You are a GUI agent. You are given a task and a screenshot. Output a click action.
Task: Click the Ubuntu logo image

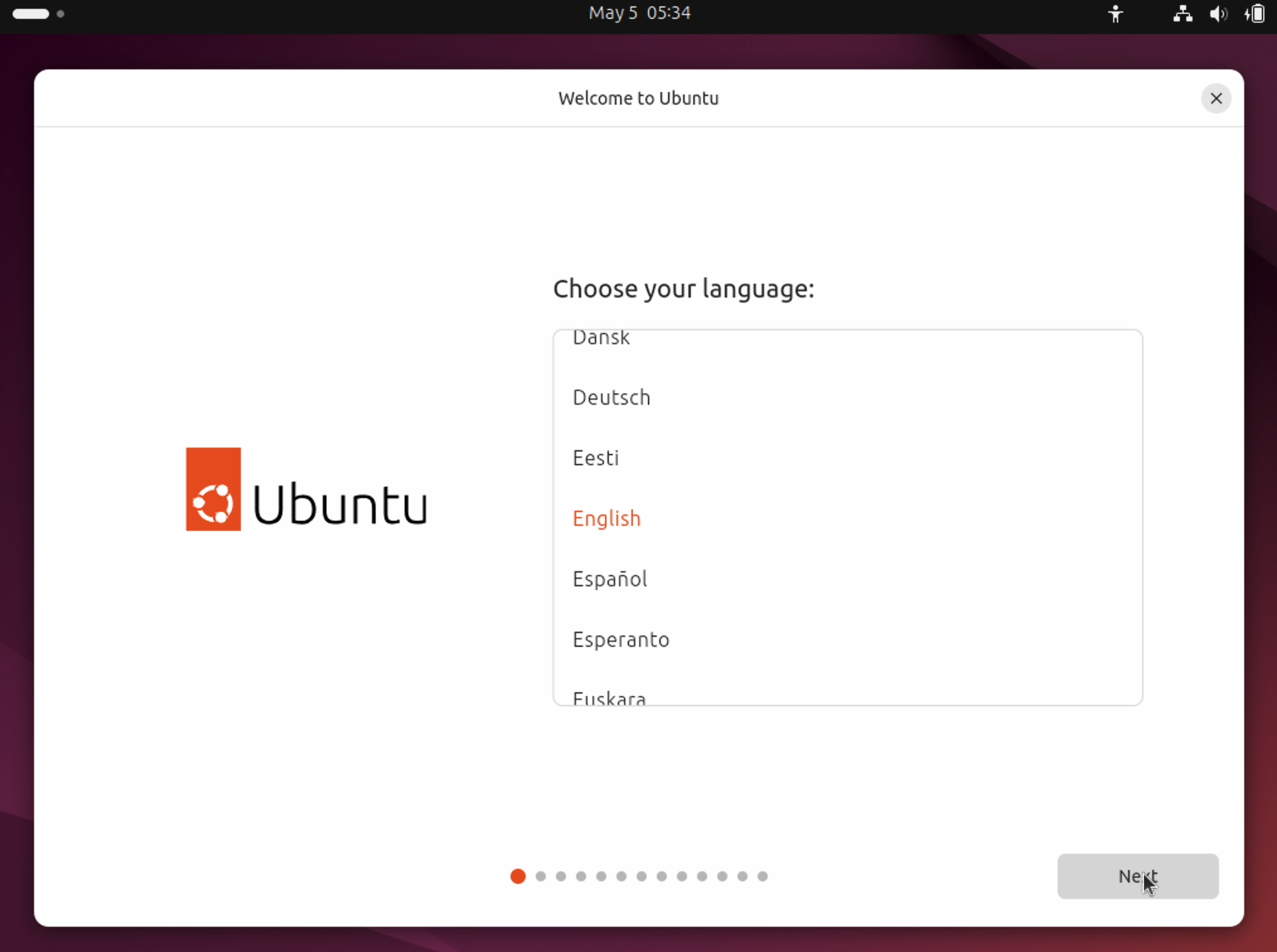coord(306,489)
